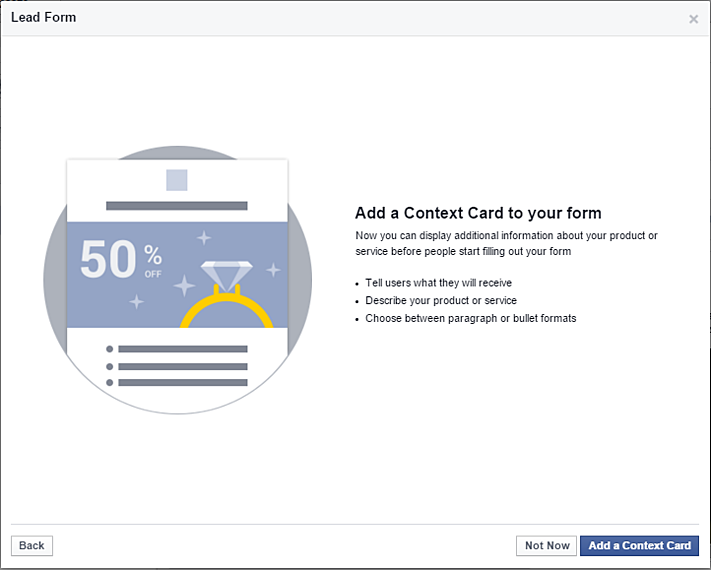The image size is (711, 570).
Task: Click the 'Add a Context Card to your form' heading
Action: (x=478, y=213)
